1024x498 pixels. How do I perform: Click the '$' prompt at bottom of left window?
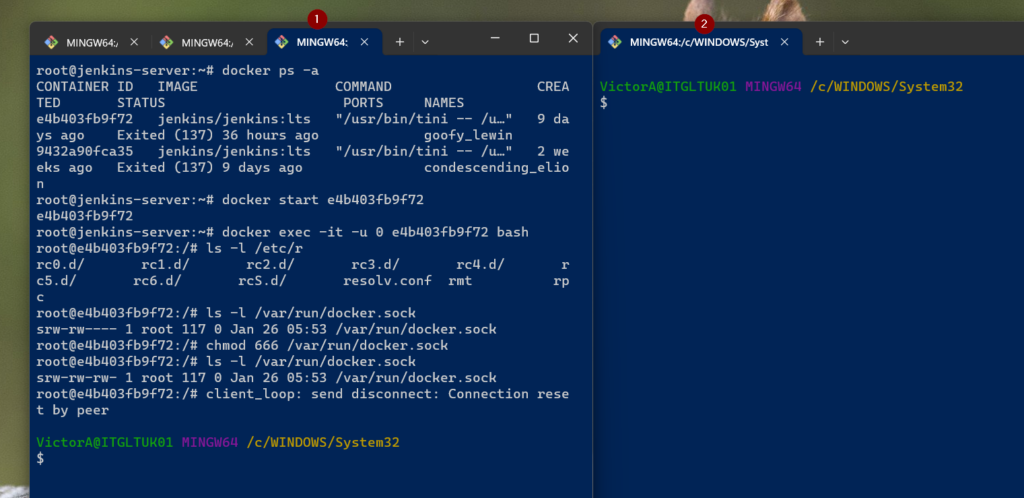pos(40,459)
